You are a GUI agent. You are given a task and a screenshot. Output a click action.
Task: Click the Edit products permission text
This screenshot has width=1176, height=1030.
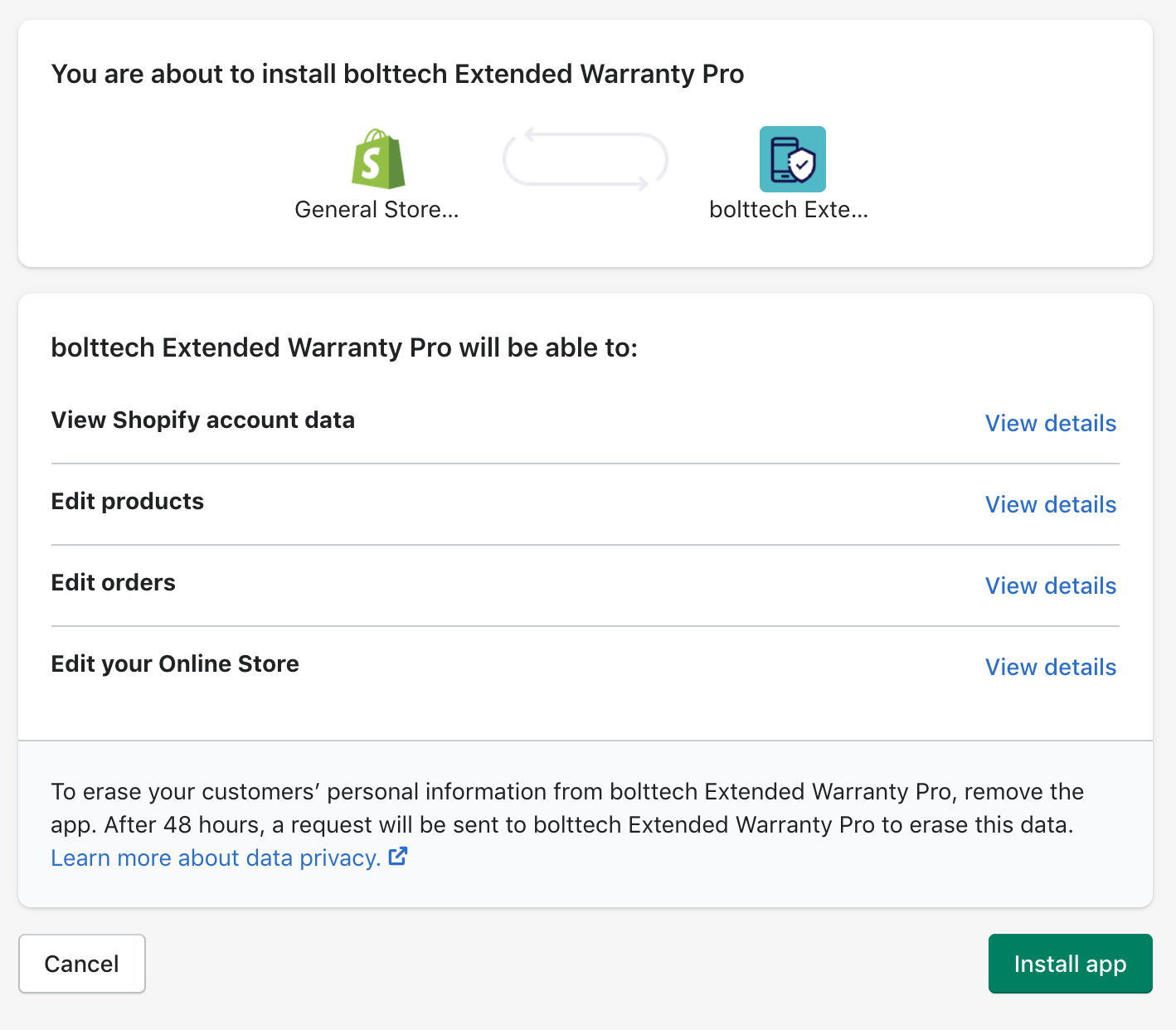[128, 502]
